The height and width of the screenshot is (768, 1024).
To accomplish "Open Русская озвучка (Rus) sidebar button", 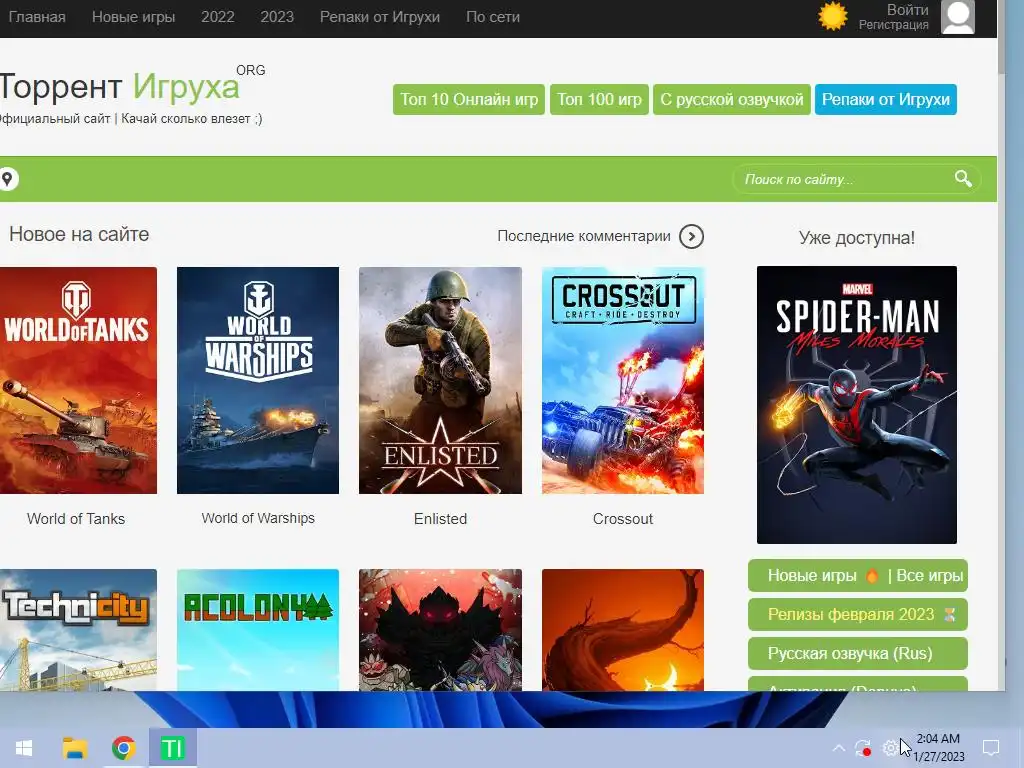I will 857,653.
